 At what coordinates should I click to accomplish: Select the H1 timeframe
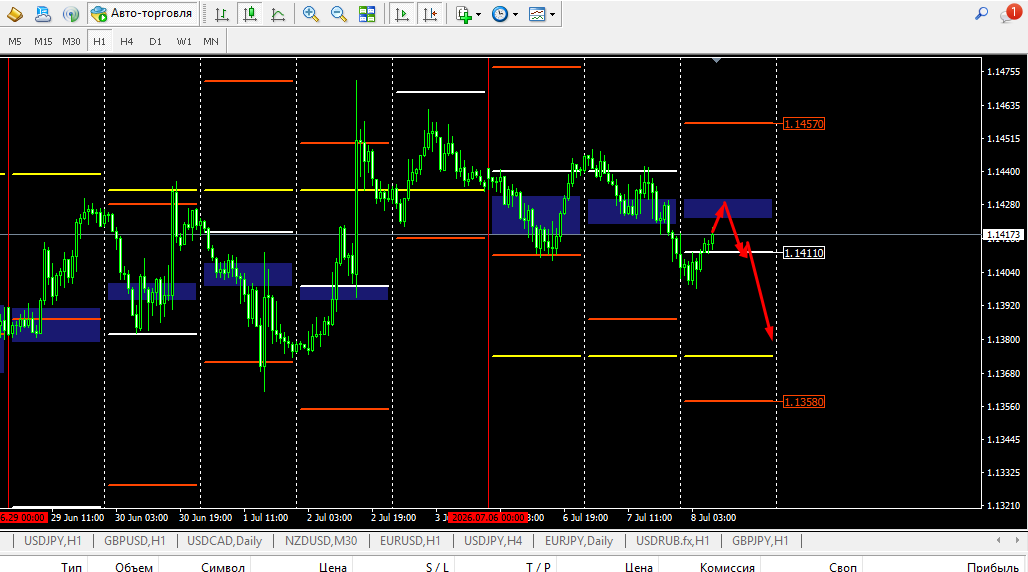click(x=99, y=41)
